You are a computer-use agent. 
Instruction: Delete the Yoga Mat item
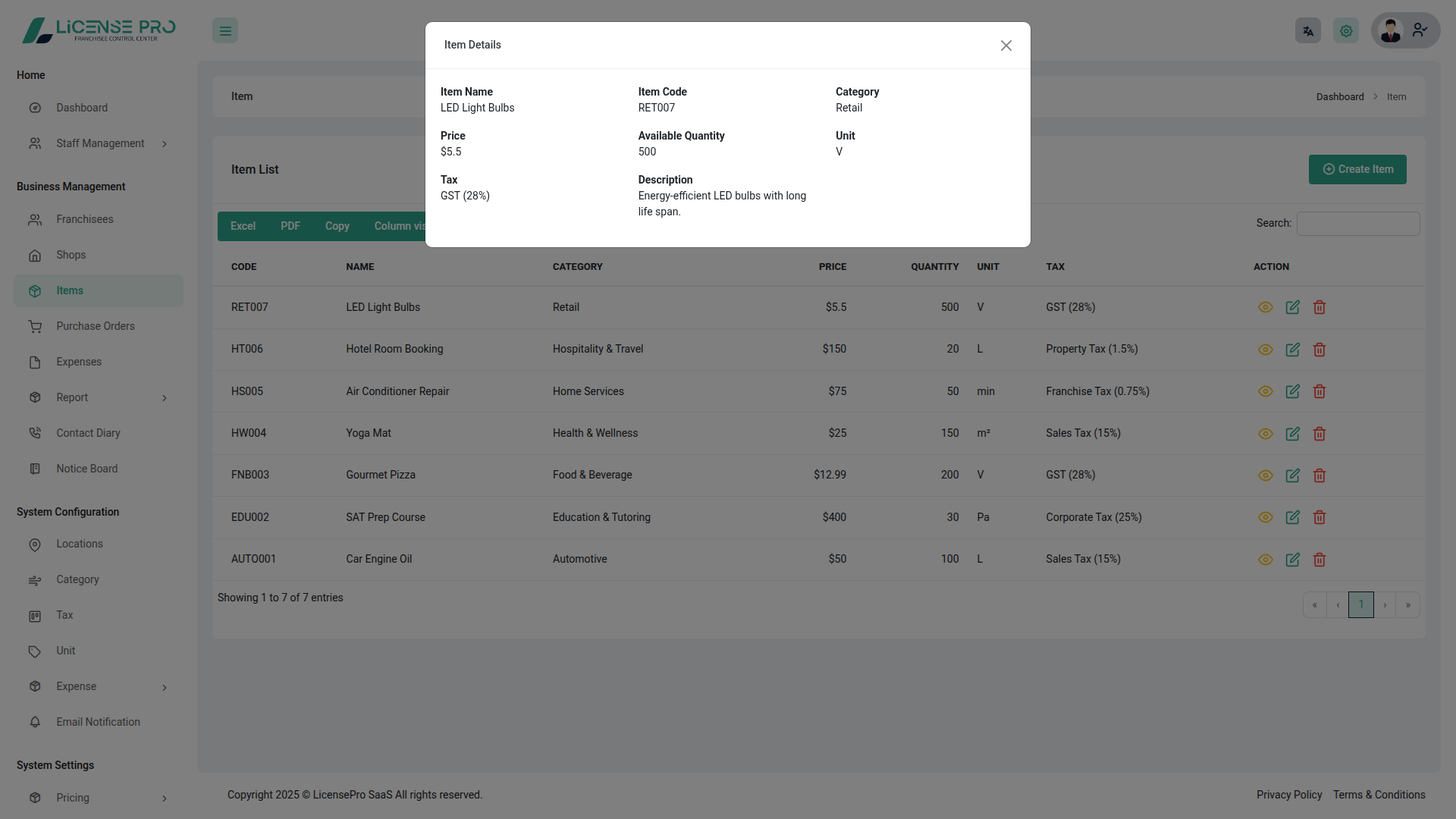coord(1319,434)
